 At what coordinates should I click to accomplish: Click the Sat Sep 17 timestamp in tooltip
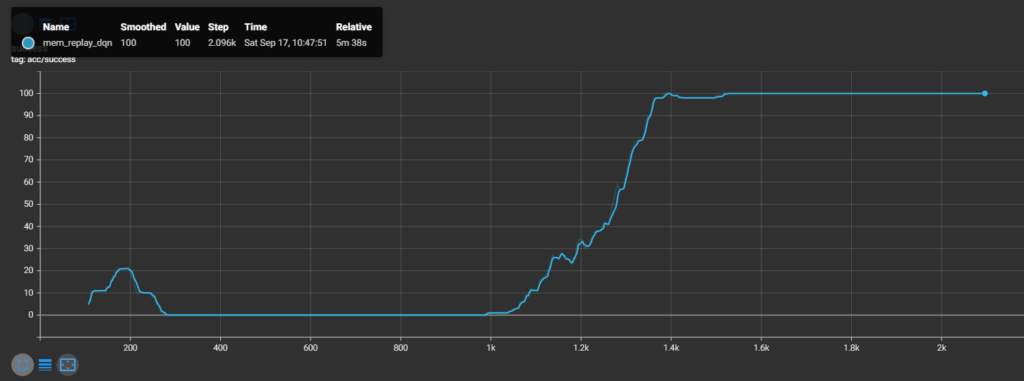286,42
